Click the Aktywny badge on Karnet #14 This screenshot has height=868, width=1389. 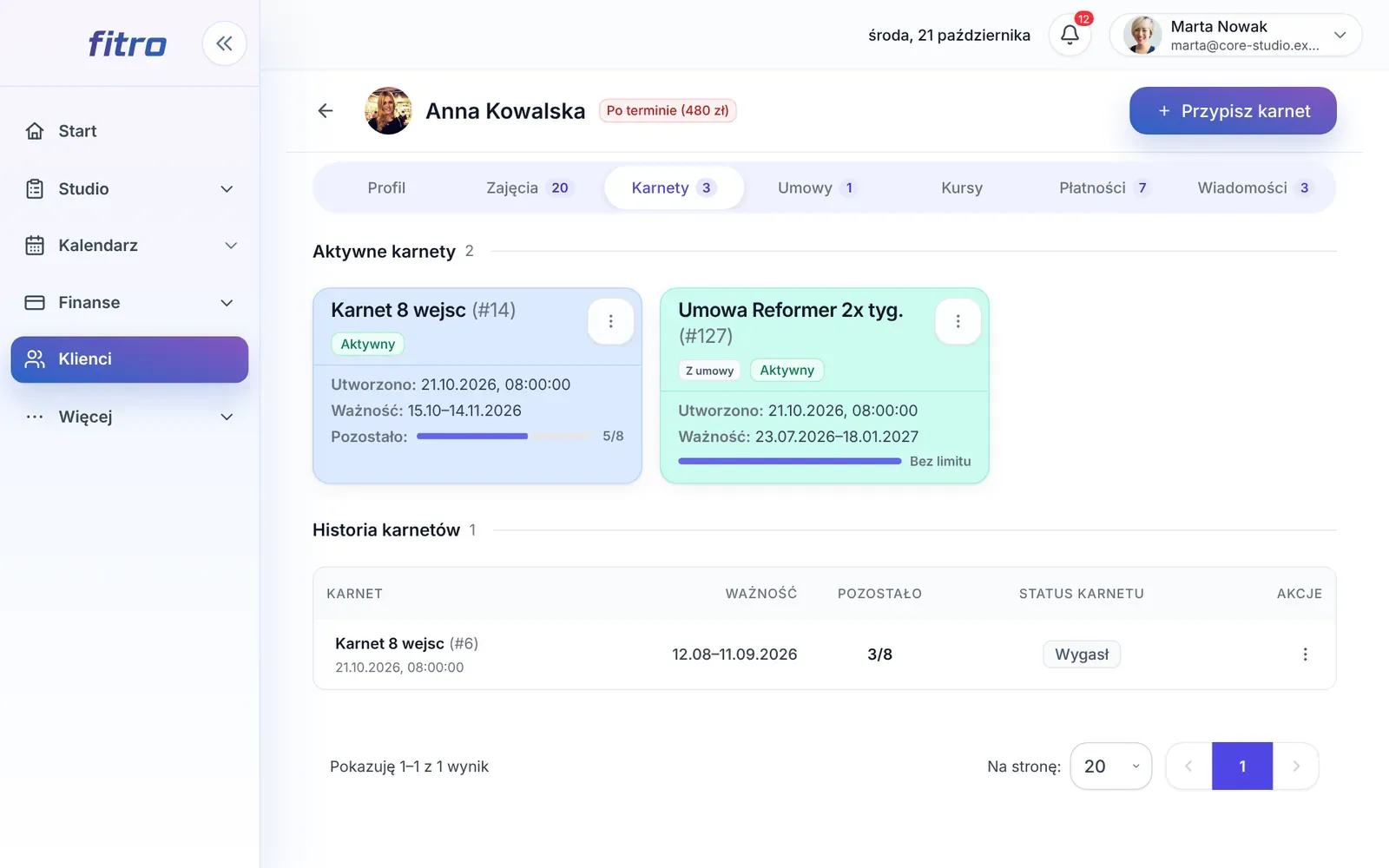coord(368,344)
